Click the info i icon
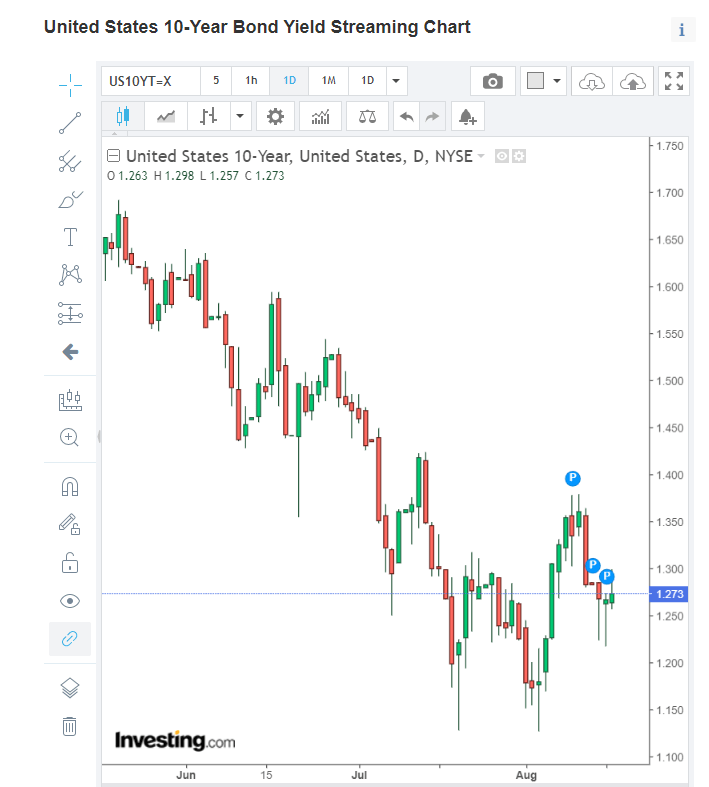This screenshot has width=709, height=787. click(x=682, y=30)
